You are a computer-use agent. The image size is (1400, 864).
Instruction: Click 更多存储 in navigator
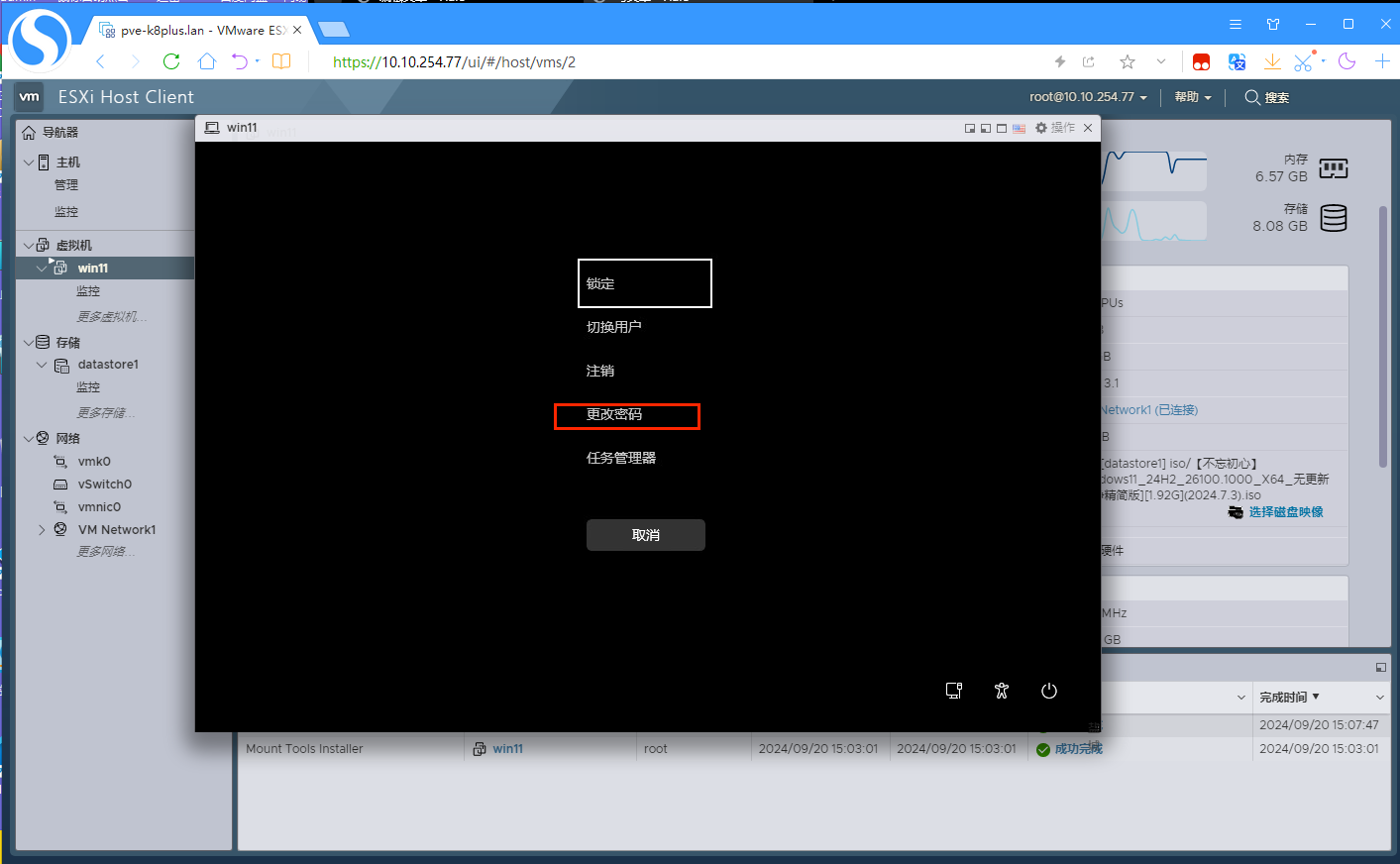[x=105, y=413]
